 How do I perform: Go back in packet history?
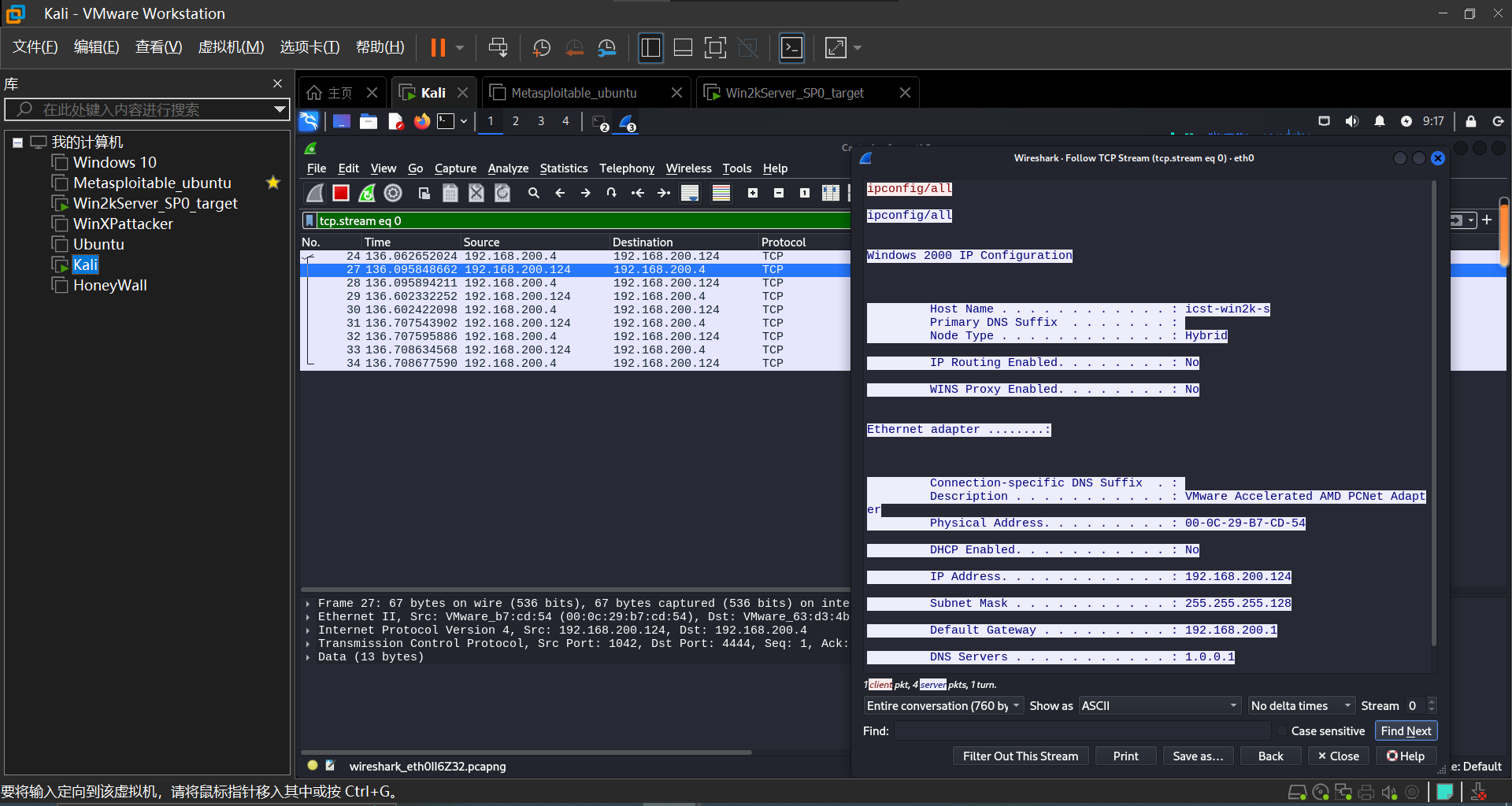(560, 193)
